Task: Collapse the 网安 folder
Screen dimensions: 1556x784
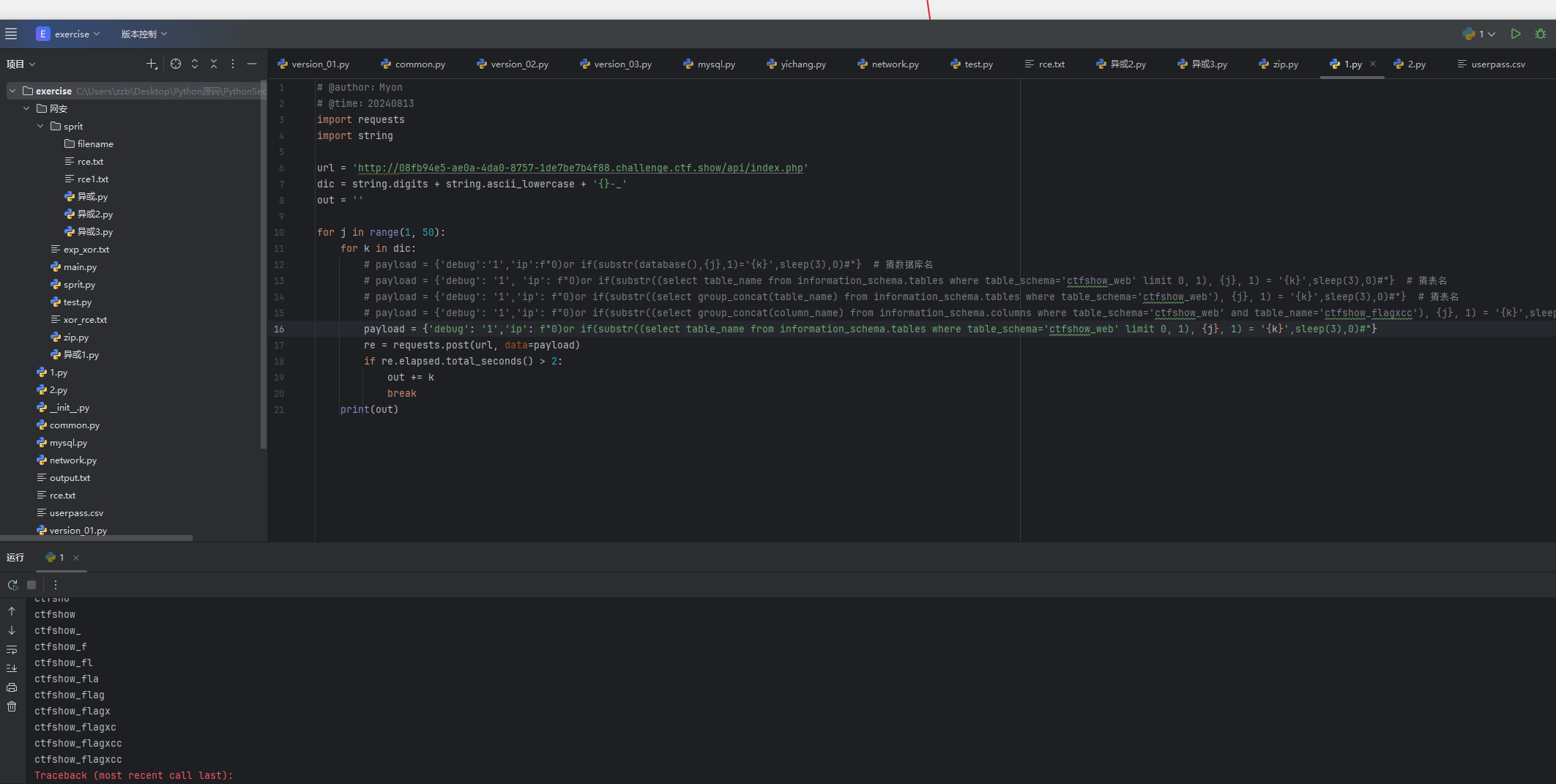Action: click(26, 108)
